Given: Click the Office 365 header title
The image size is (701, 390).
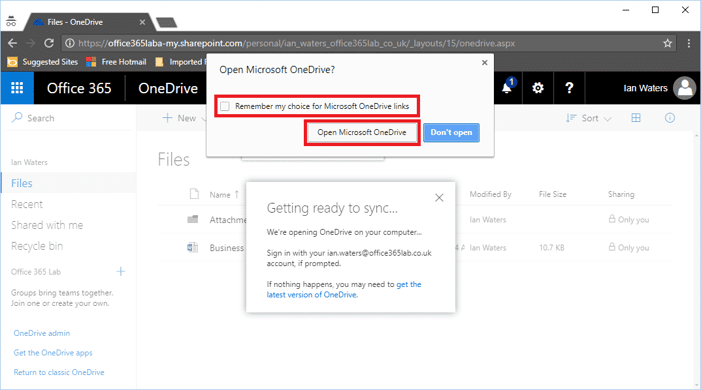Looking at the screenshot, I should 79,88.
